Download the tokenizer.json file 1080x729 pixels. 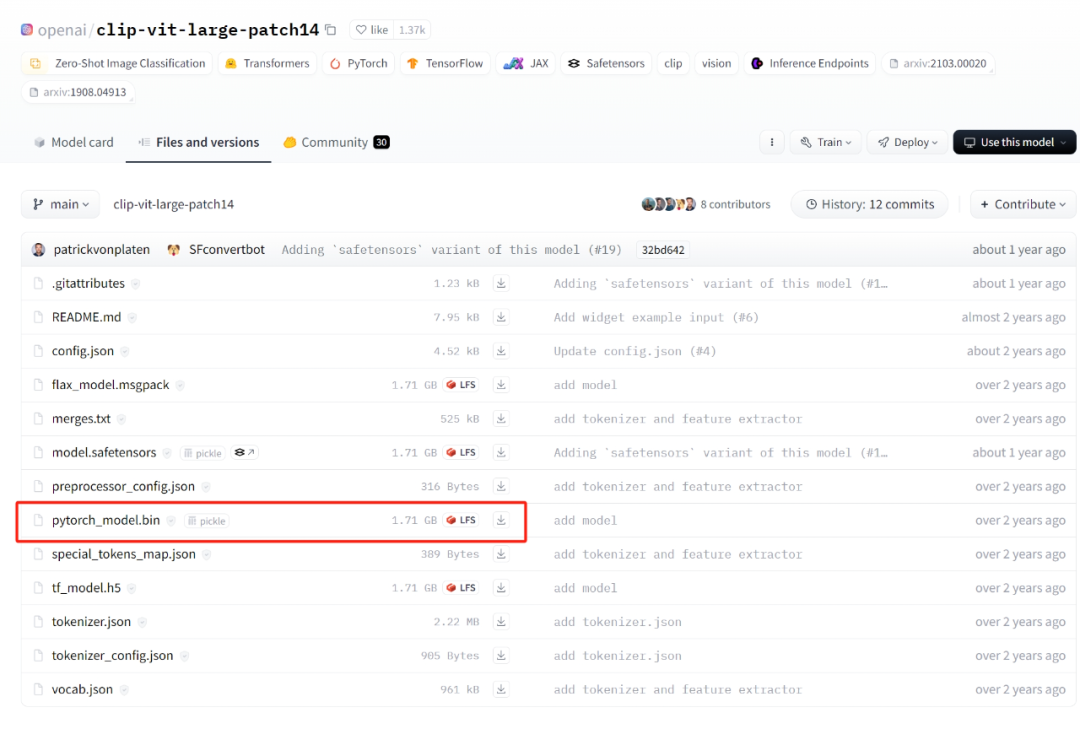(501, 622)
